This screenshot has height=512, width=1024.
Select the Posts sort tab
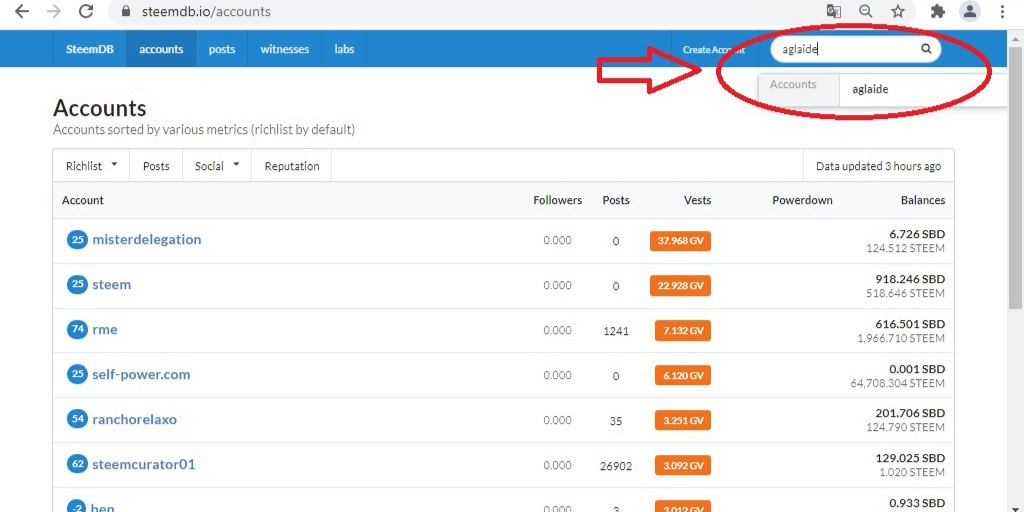pos(156,166)
